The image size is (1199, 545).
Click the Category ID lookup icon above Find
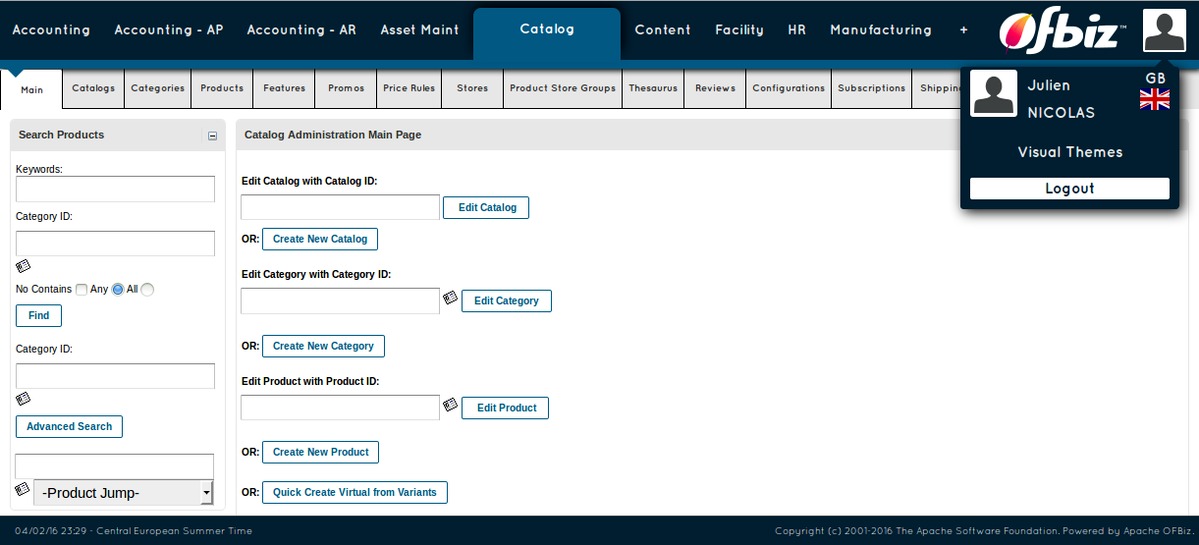pos(23,266)
